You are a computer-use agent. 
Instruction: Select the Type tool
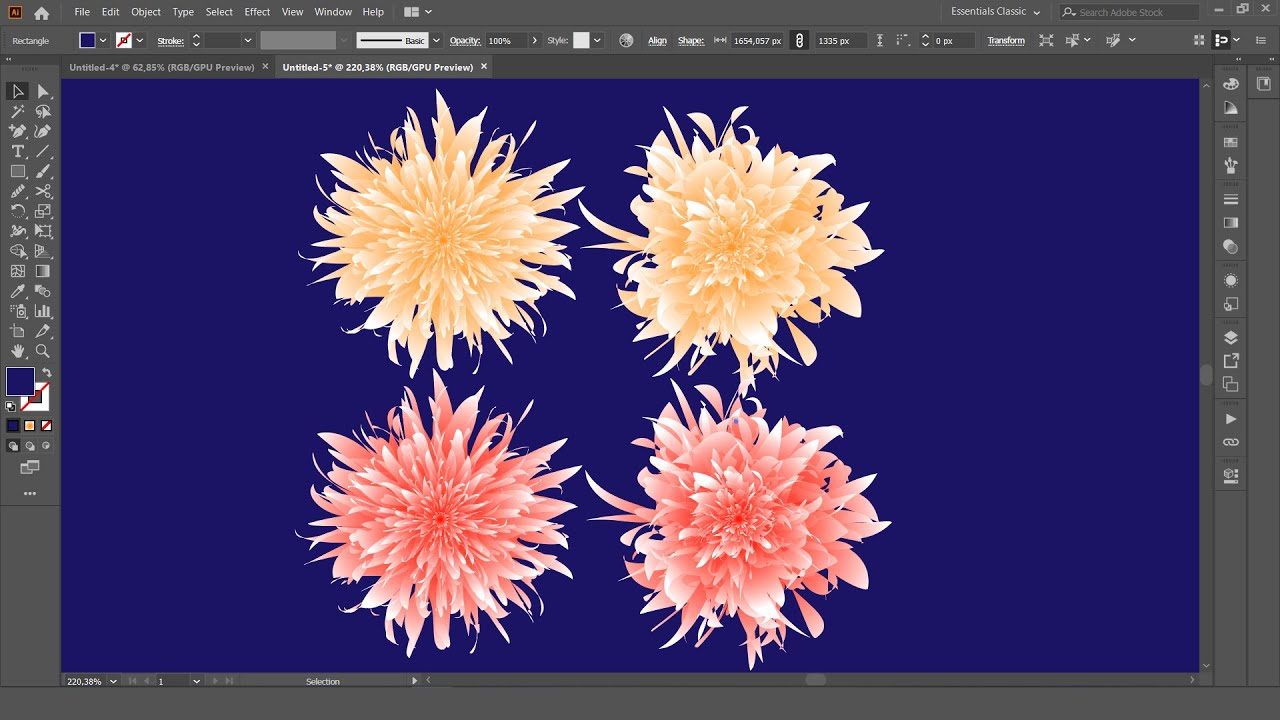pyautogui.click(x=18, y=151)
